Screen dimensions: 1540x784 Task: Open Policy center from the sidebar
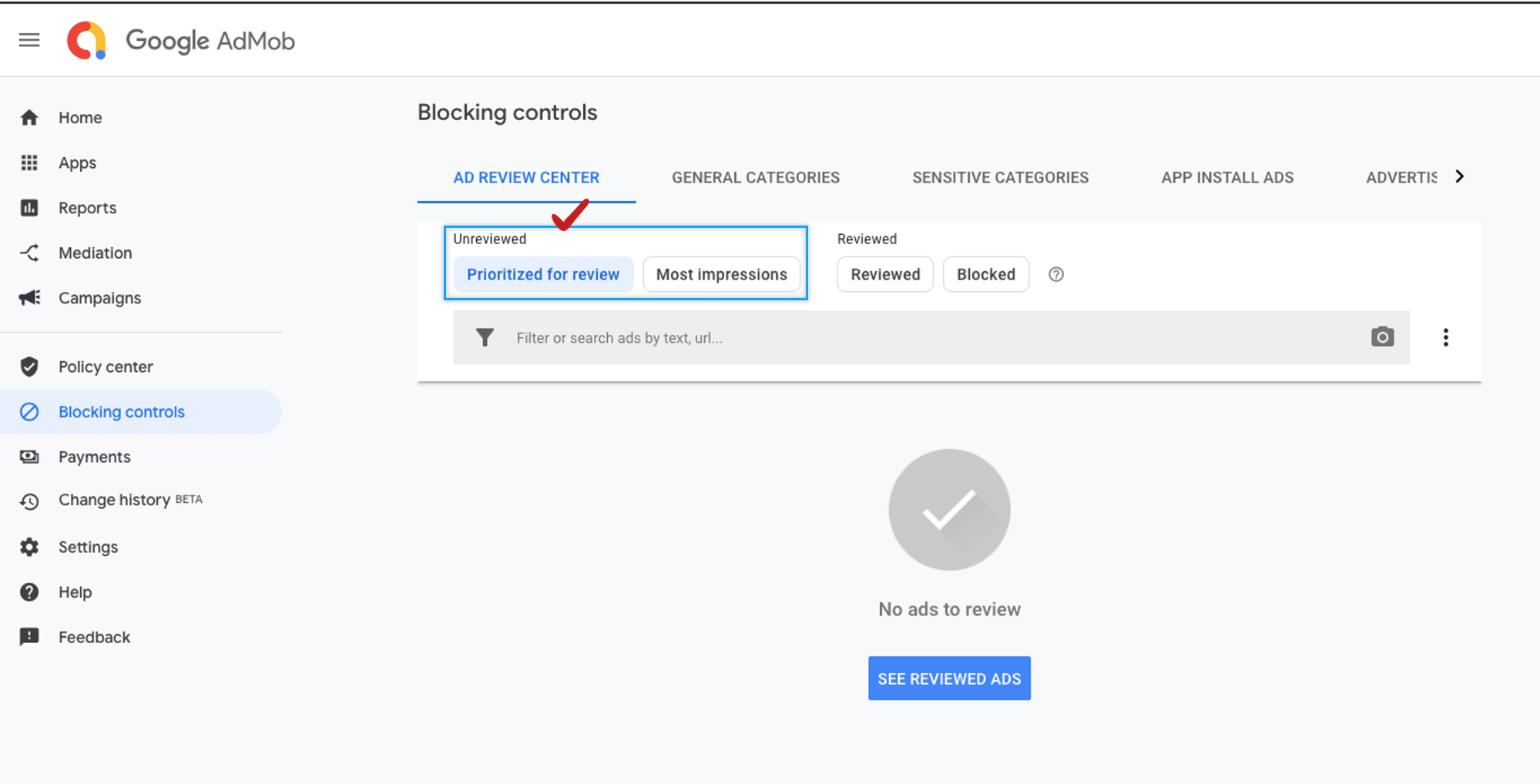[106, 367]
